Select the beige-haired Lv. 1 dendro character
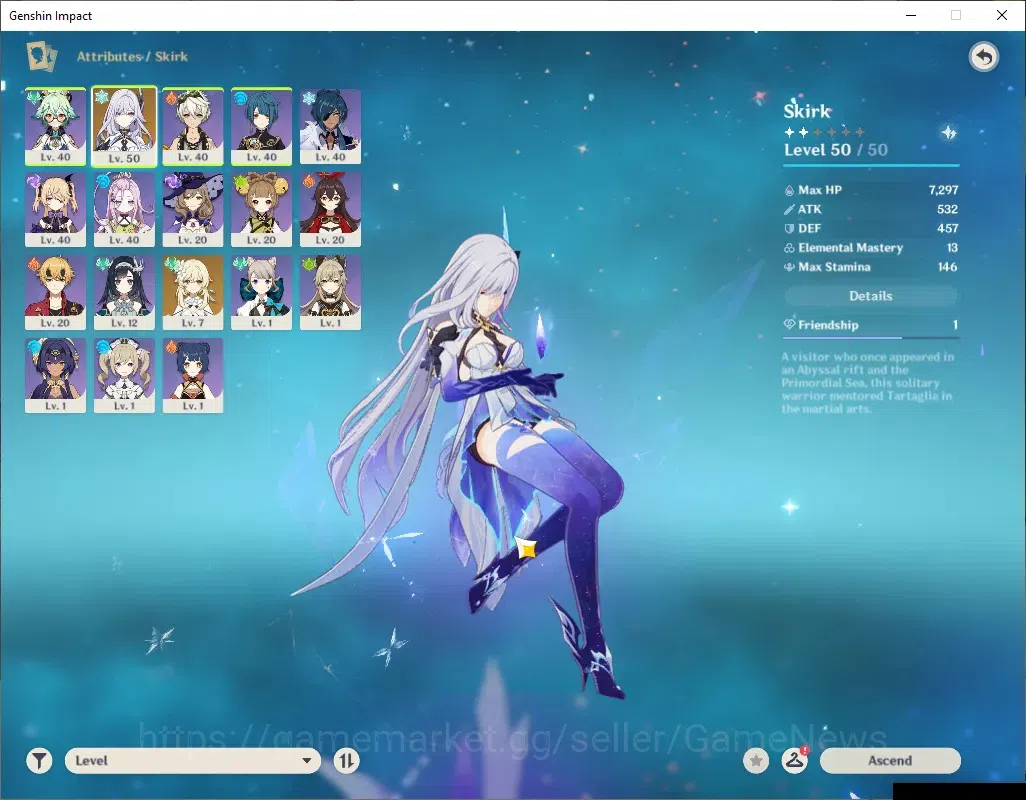The image size is (1026, 800). coord(330,292)
